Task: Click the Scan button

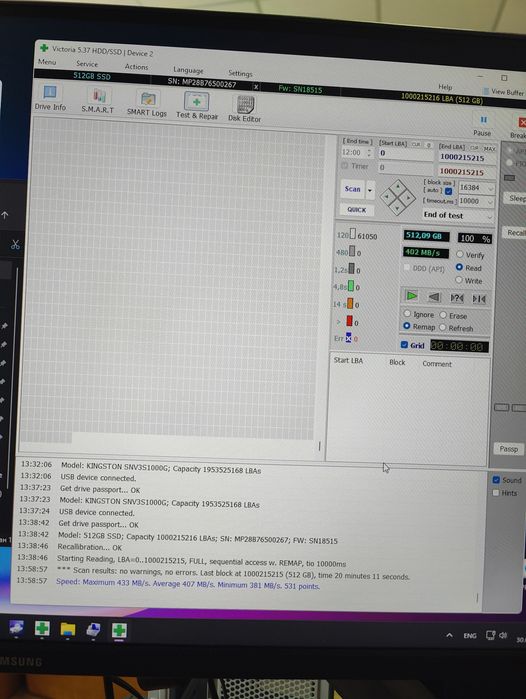Action: [x=353, y=189]
